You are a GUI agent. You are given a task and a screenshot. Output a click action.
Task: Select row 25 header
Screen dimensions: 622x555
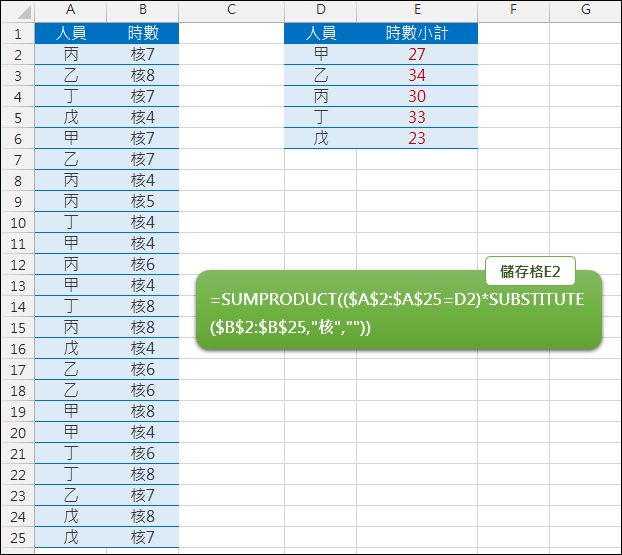point(18,538)
